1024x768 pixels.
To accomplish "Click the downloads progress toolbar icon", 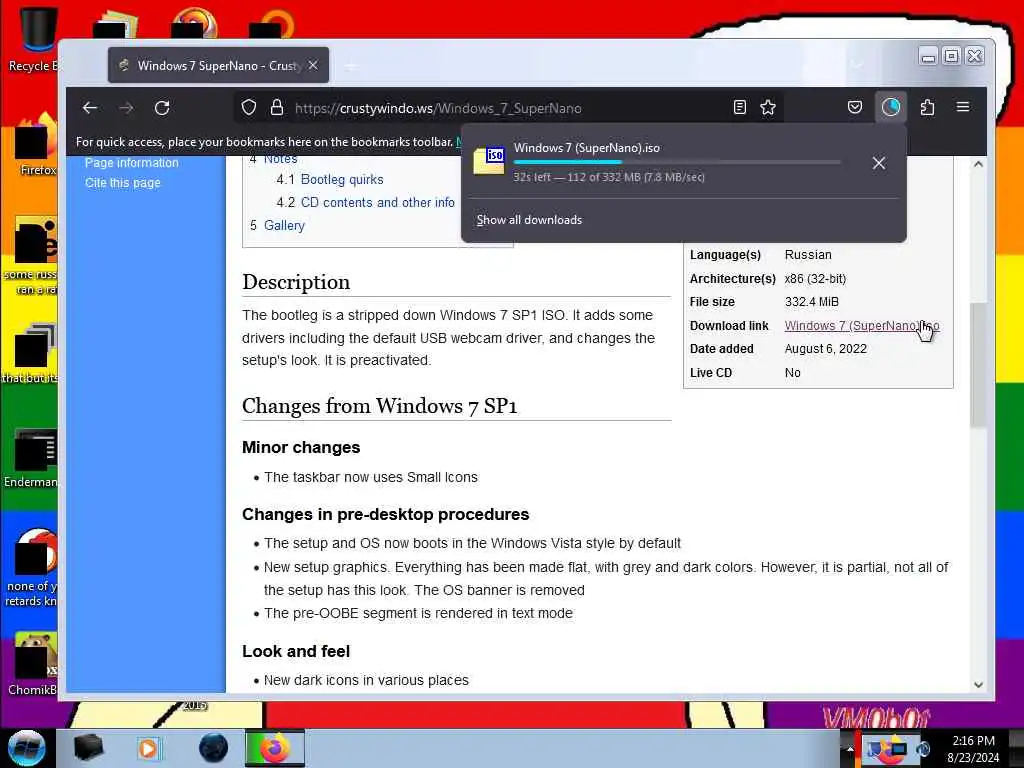I will (891, 107).
